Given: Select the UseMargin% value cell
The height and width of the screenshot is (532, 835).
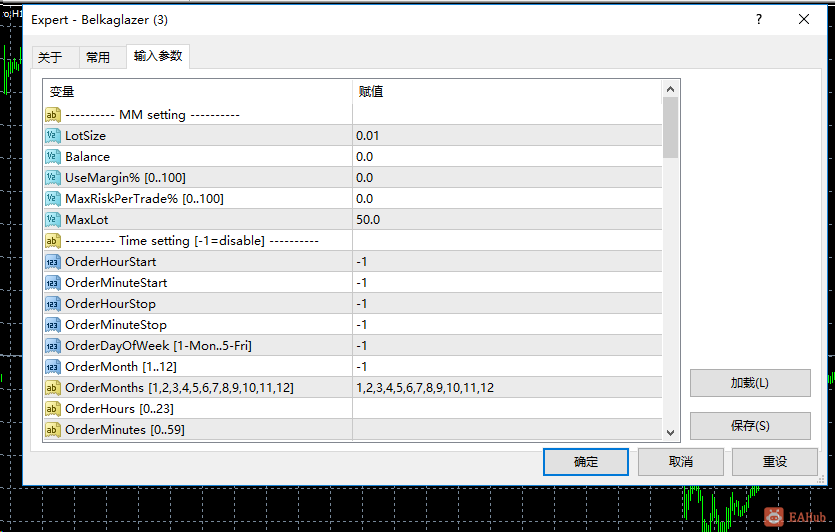Looking at the screenshot, I should (507, 177).
